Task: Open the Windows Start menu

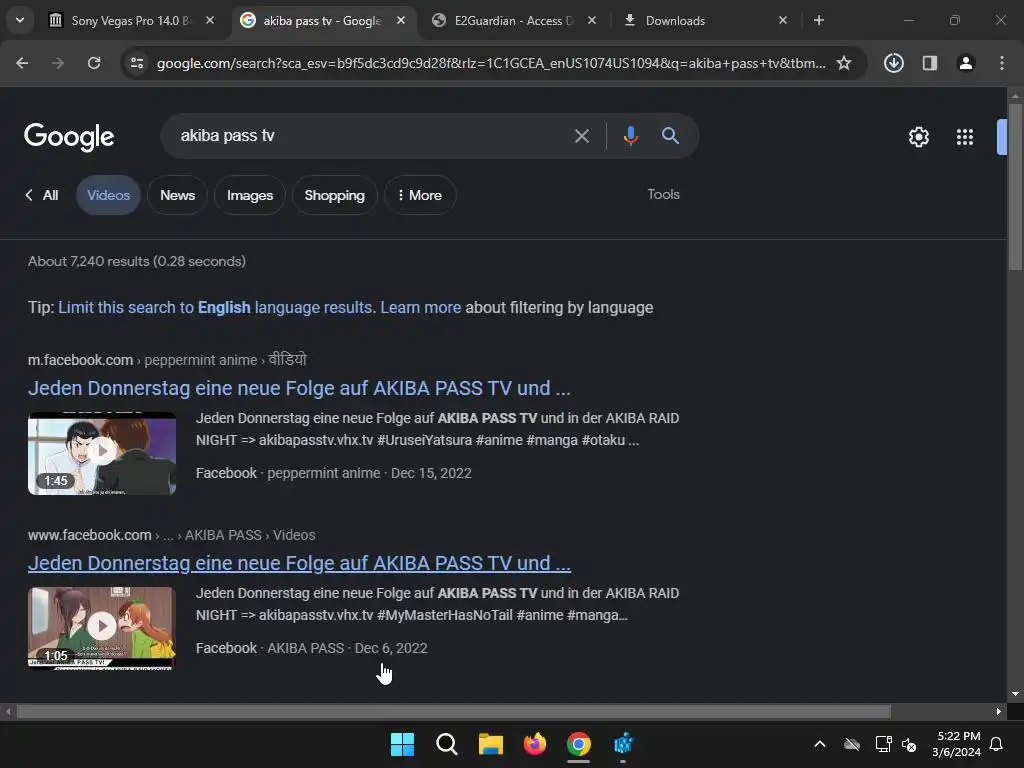Action: pyautogui.click(x=402, y=744)
